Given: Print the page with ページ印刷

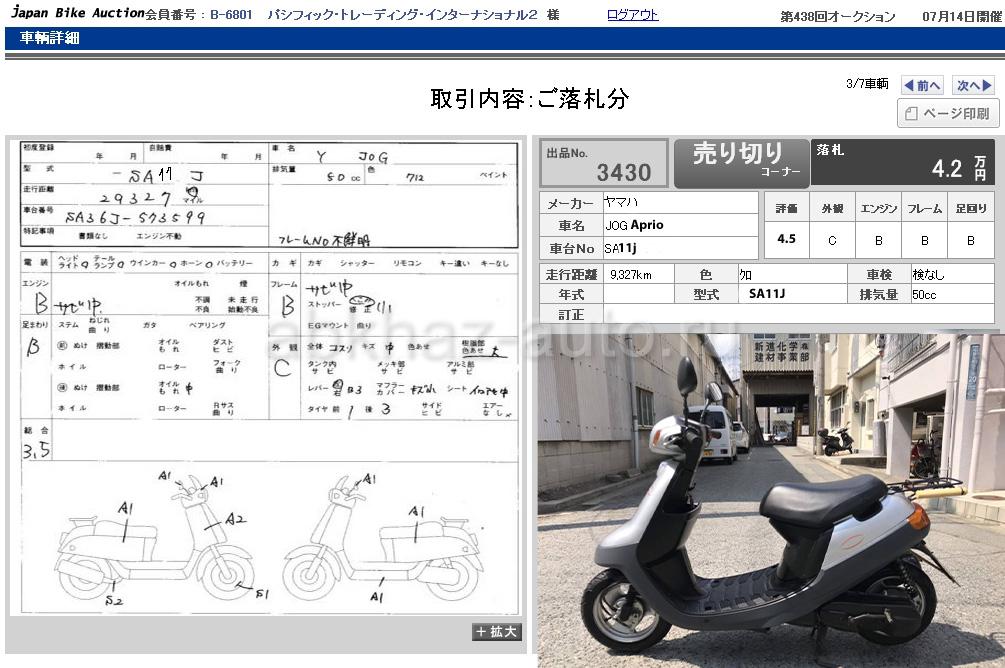Looking at the screenshot, I should point(948,113).
